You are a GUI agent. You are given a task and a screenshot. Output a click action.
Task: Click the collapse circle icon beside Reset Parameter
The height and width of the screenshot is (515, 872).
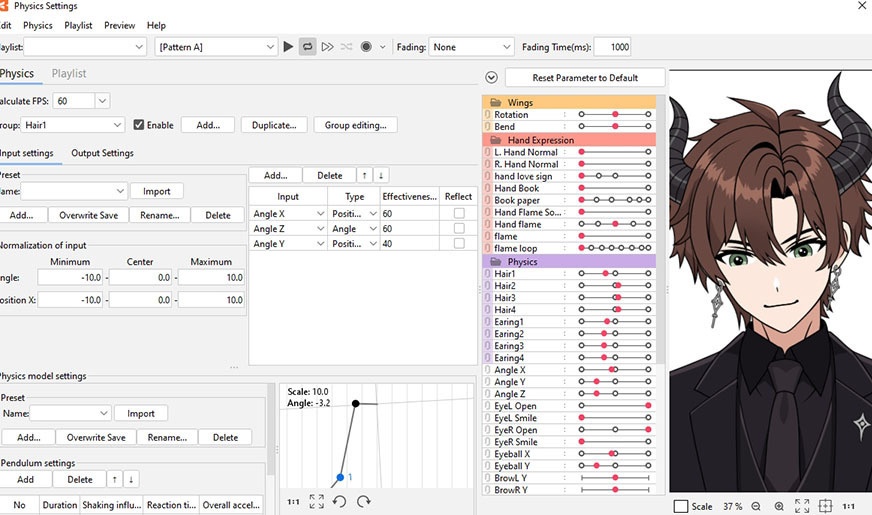(491, 77)
